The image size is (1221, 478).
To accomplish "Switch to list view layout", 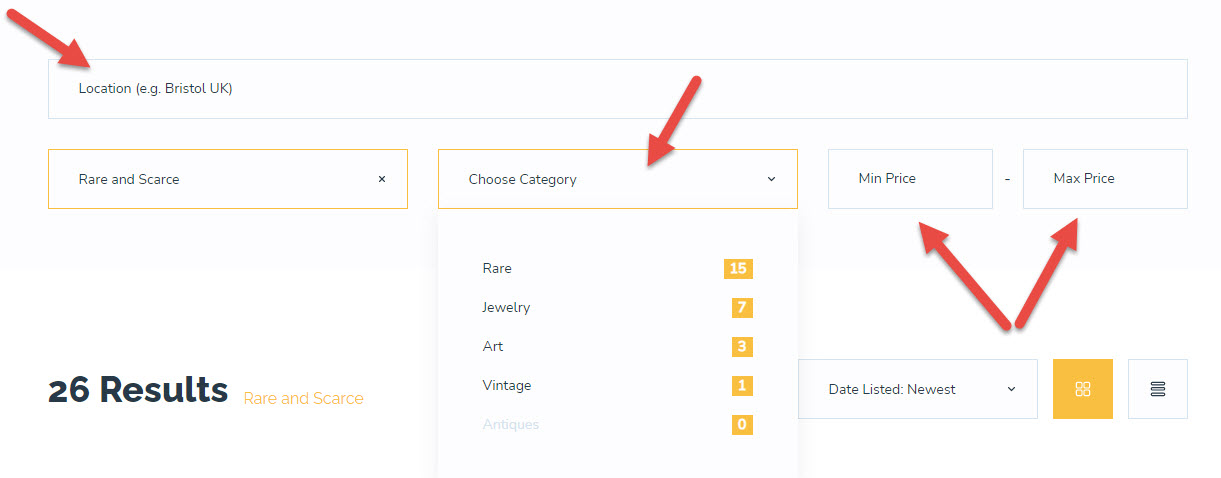I will (x=1157, y=389).
